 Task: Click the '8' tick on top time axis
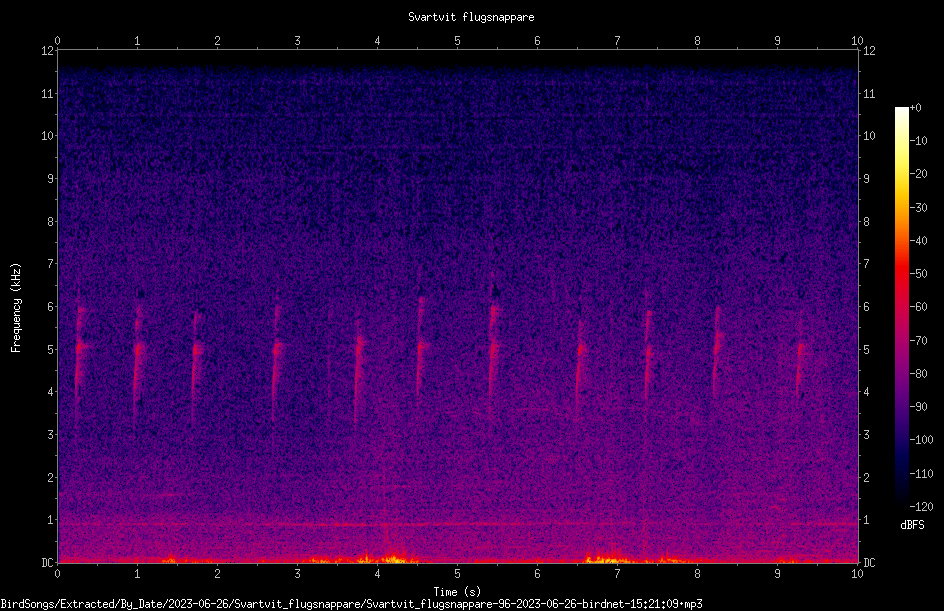point(697,41)
